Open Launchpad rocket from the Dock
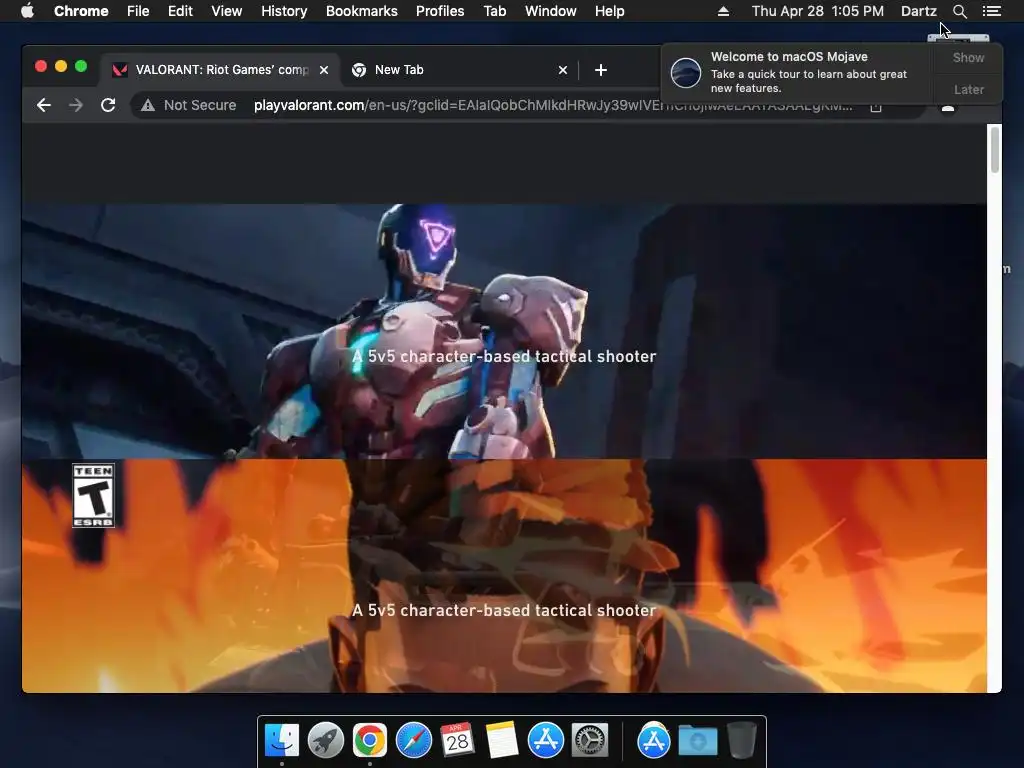This screenshot has height=768, width=1024. tap(325, 741)
